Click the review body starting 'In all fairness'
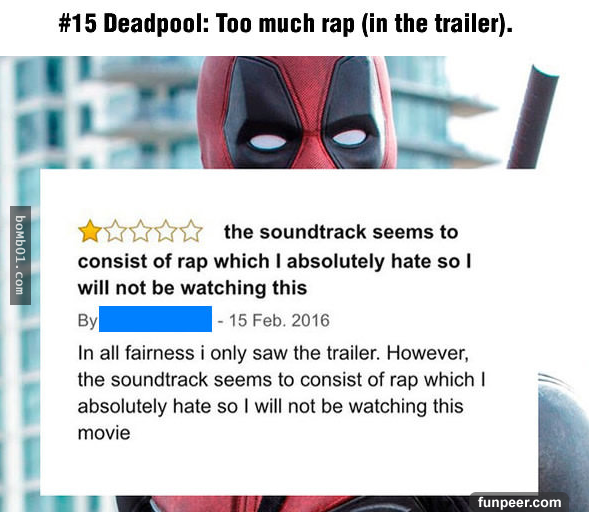This screenshot has height=512, width=589. tap(282, 393)
